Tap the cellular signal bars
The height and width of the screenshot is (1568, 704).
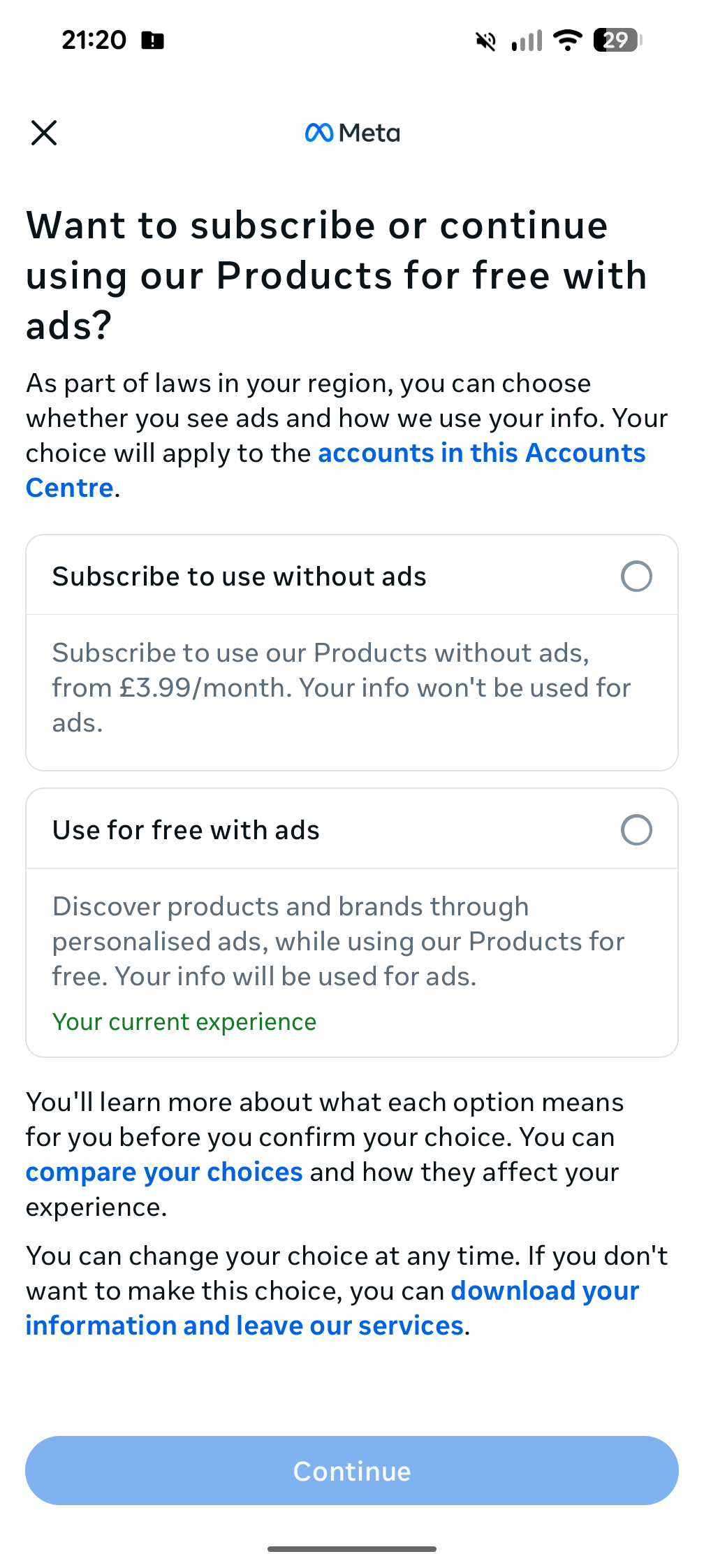(x=527, y=41)
